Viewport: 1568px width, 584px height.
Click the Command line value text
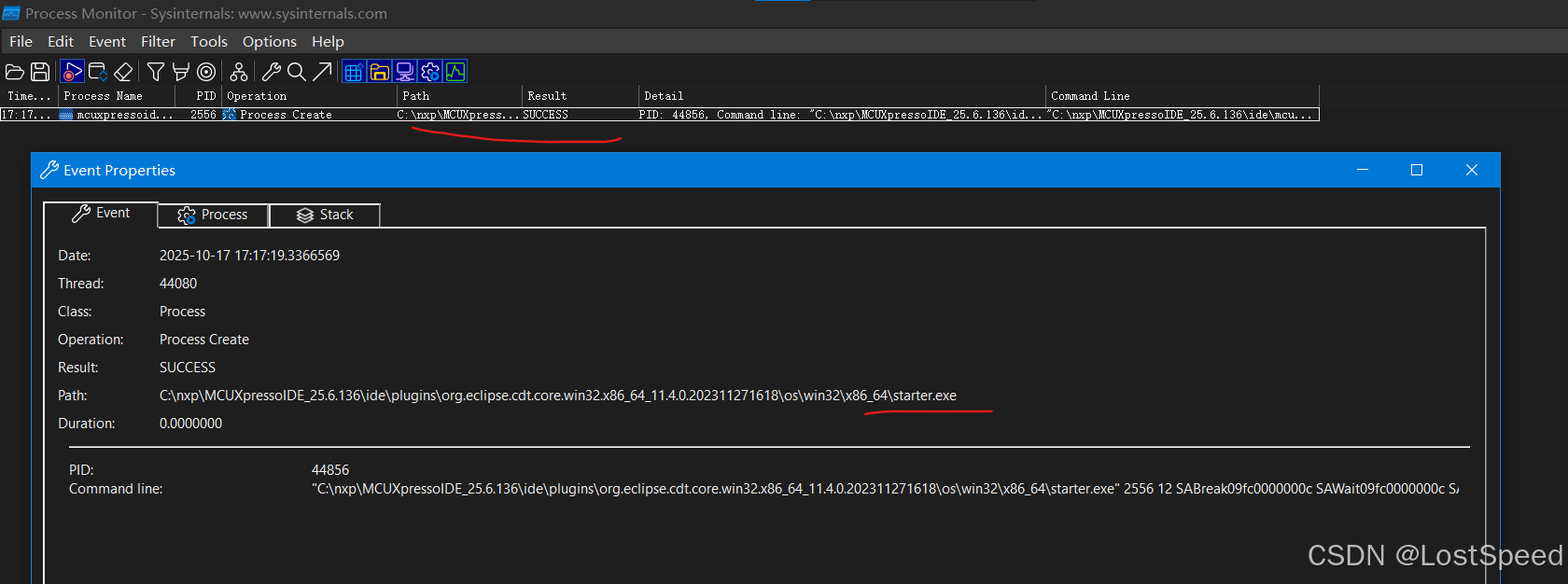[885, 489]
